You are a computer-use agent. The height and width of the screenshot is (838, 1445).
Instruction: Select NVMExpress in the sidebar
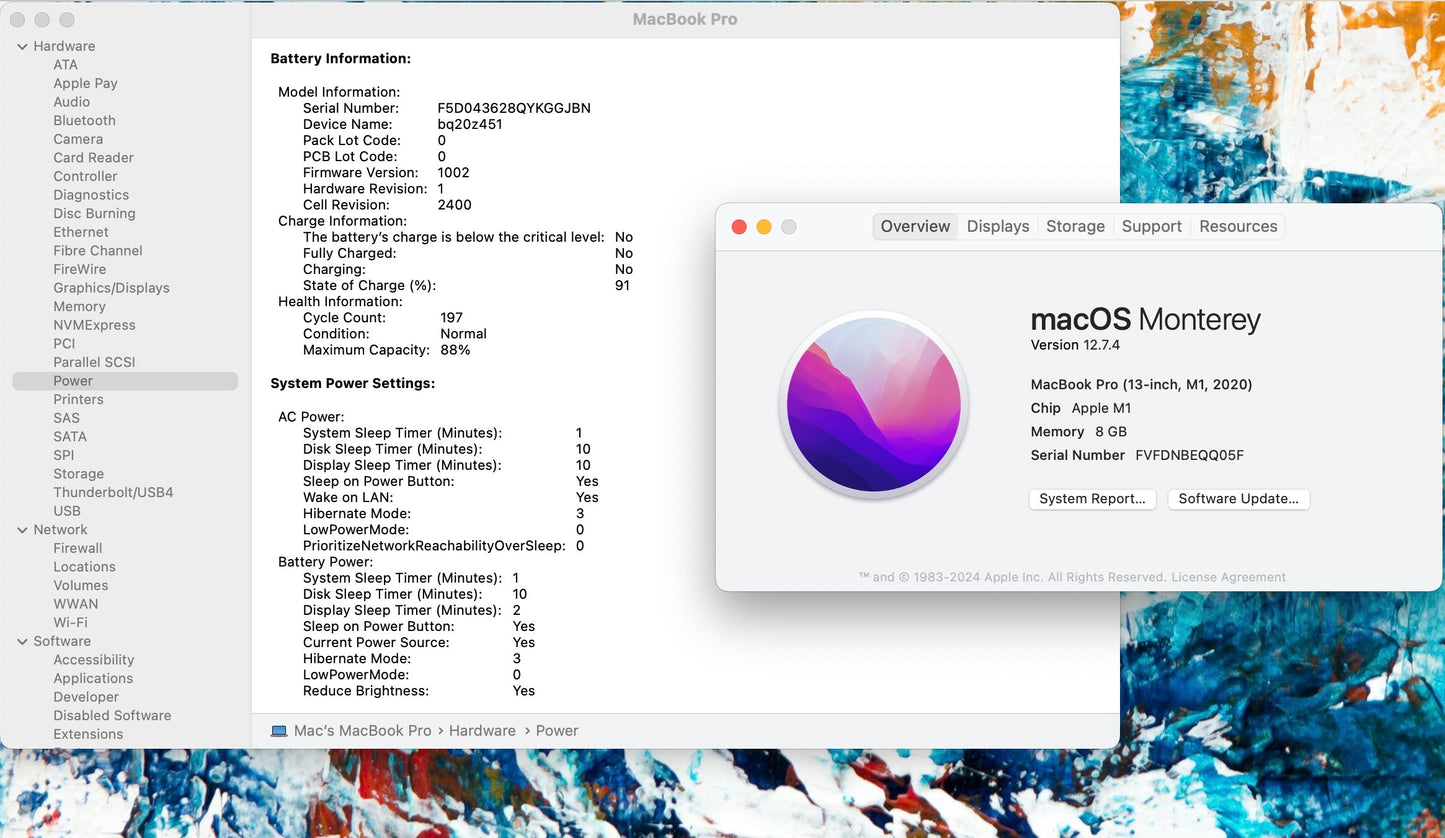click(x=94, y=325)
